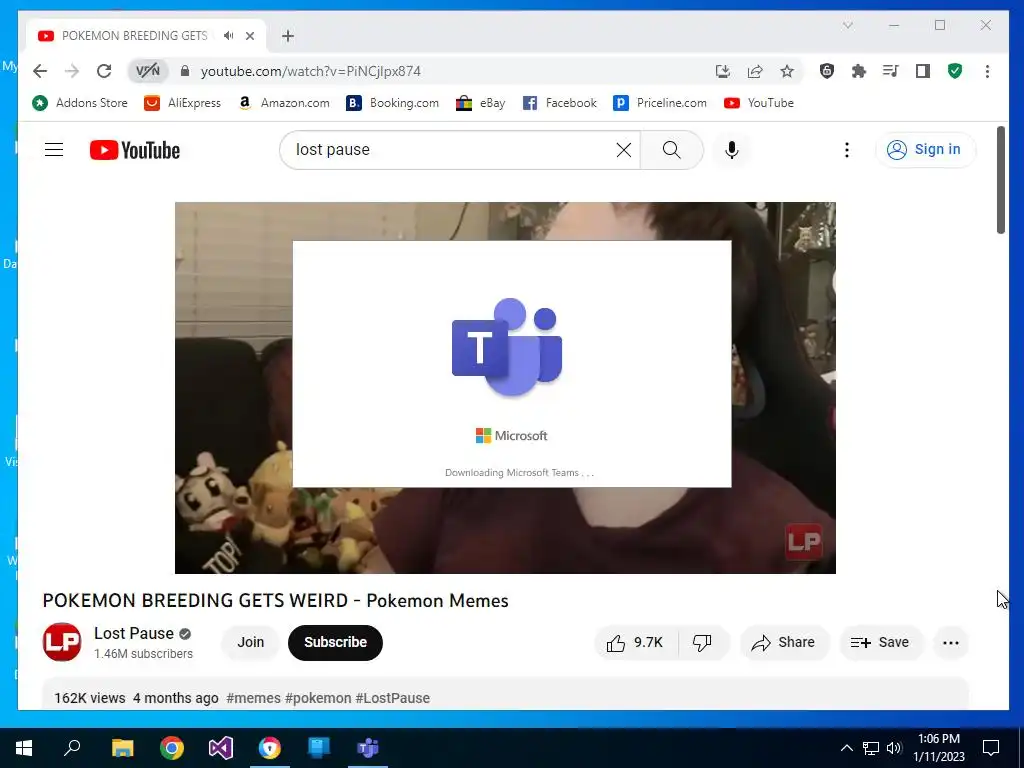1024x768 pixels.
Task: Click the green shield checkmark extension
Action: point(955,71)
